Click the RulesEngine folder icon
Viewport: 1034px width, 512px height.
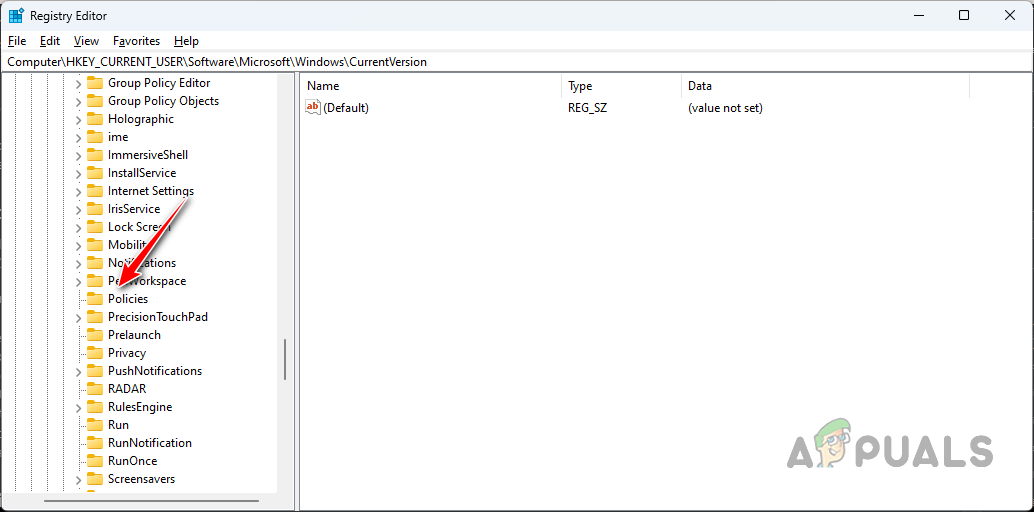tap(96, 406)
